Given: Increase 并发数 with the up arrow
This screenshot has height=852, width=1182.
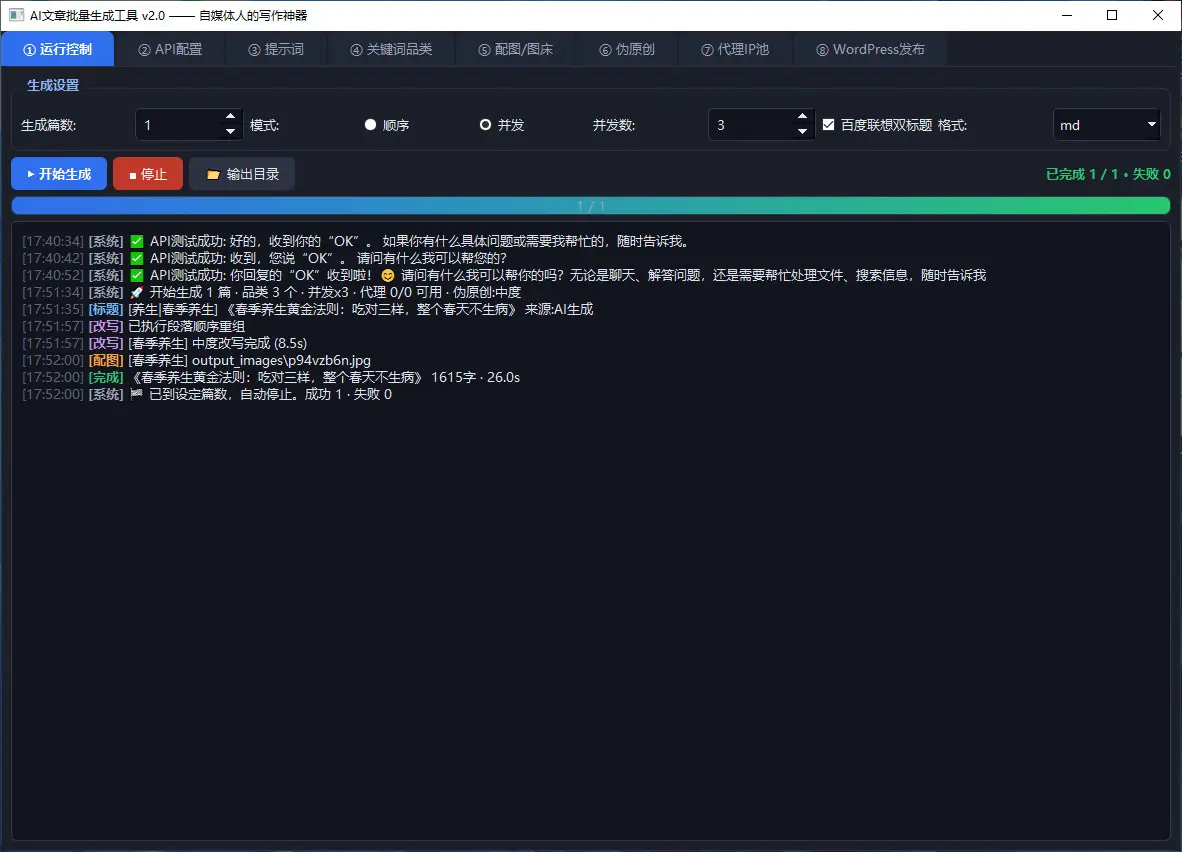Looking at the screenshot, I should coord(803,117).
